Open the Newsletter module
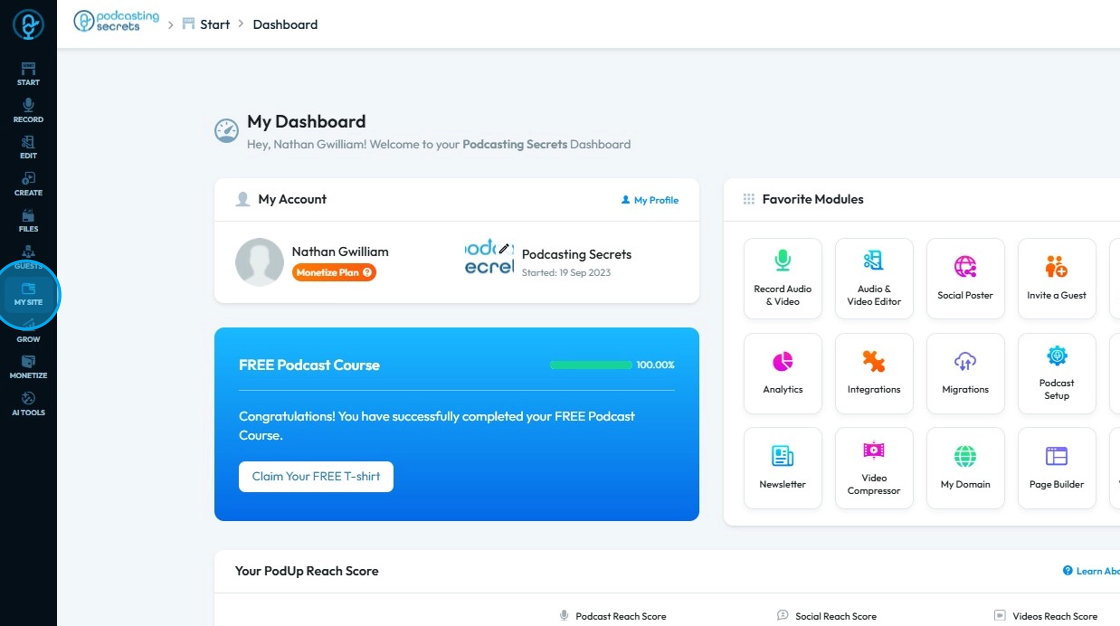This screenshot has width=1120, height=626. 782,468
